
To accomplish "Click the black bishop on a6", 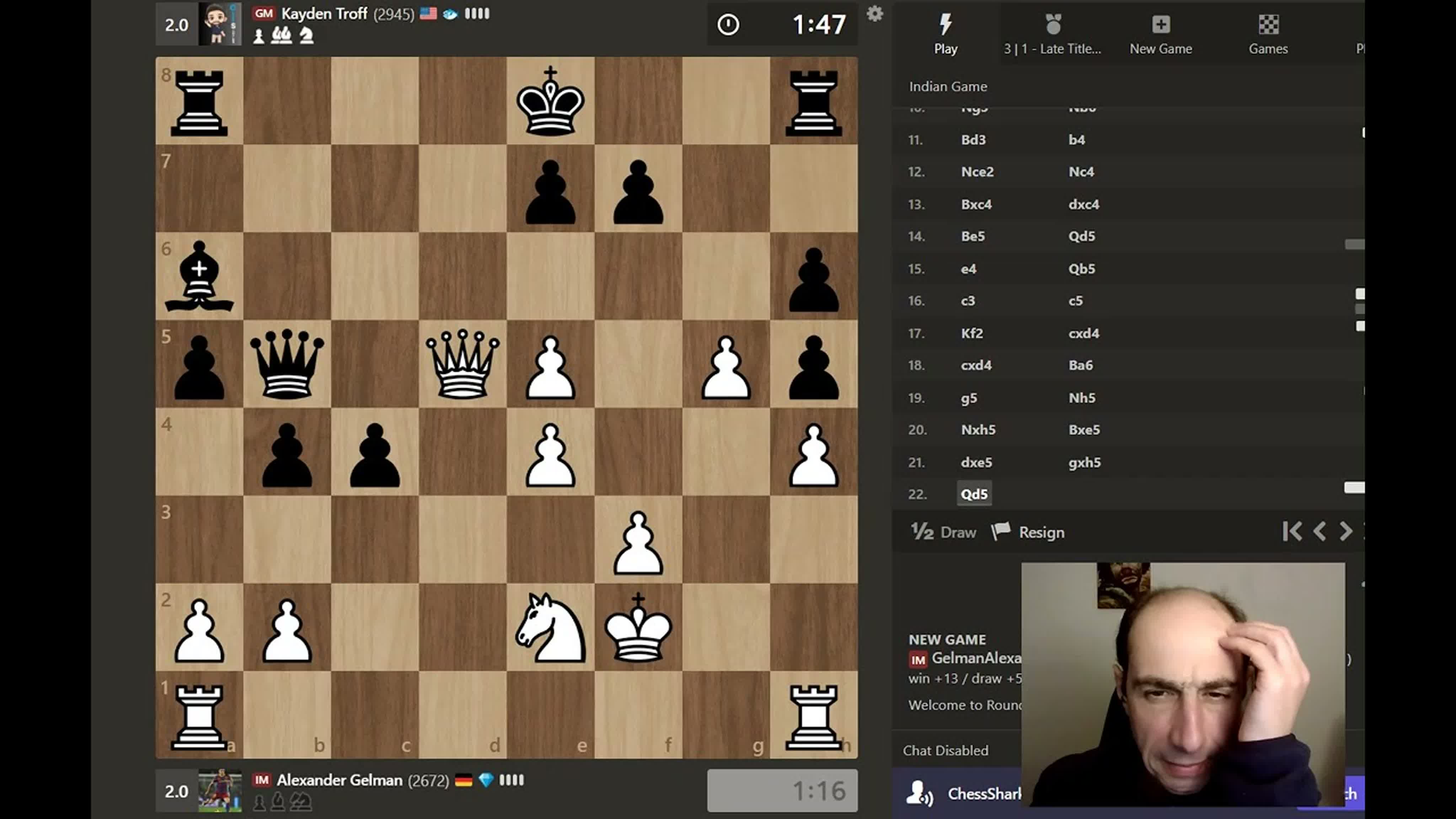I will click(x=199, y=277).
